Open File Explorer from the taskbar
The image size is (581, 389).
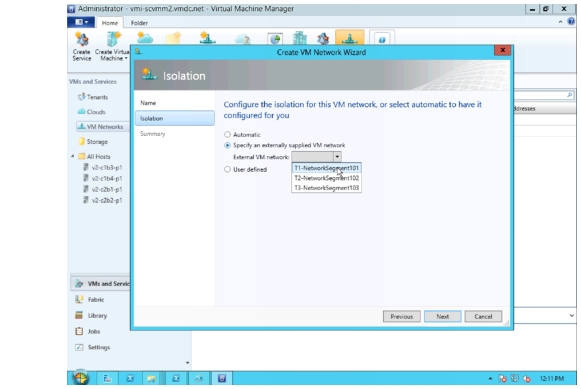(x=152, y=378)
